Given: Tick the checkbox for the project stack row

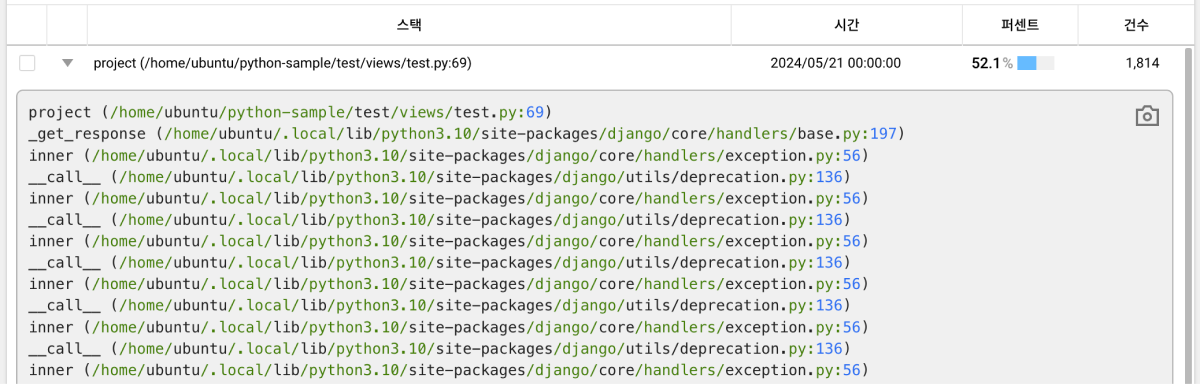Looking at the screenshot, I should point(27,63).
